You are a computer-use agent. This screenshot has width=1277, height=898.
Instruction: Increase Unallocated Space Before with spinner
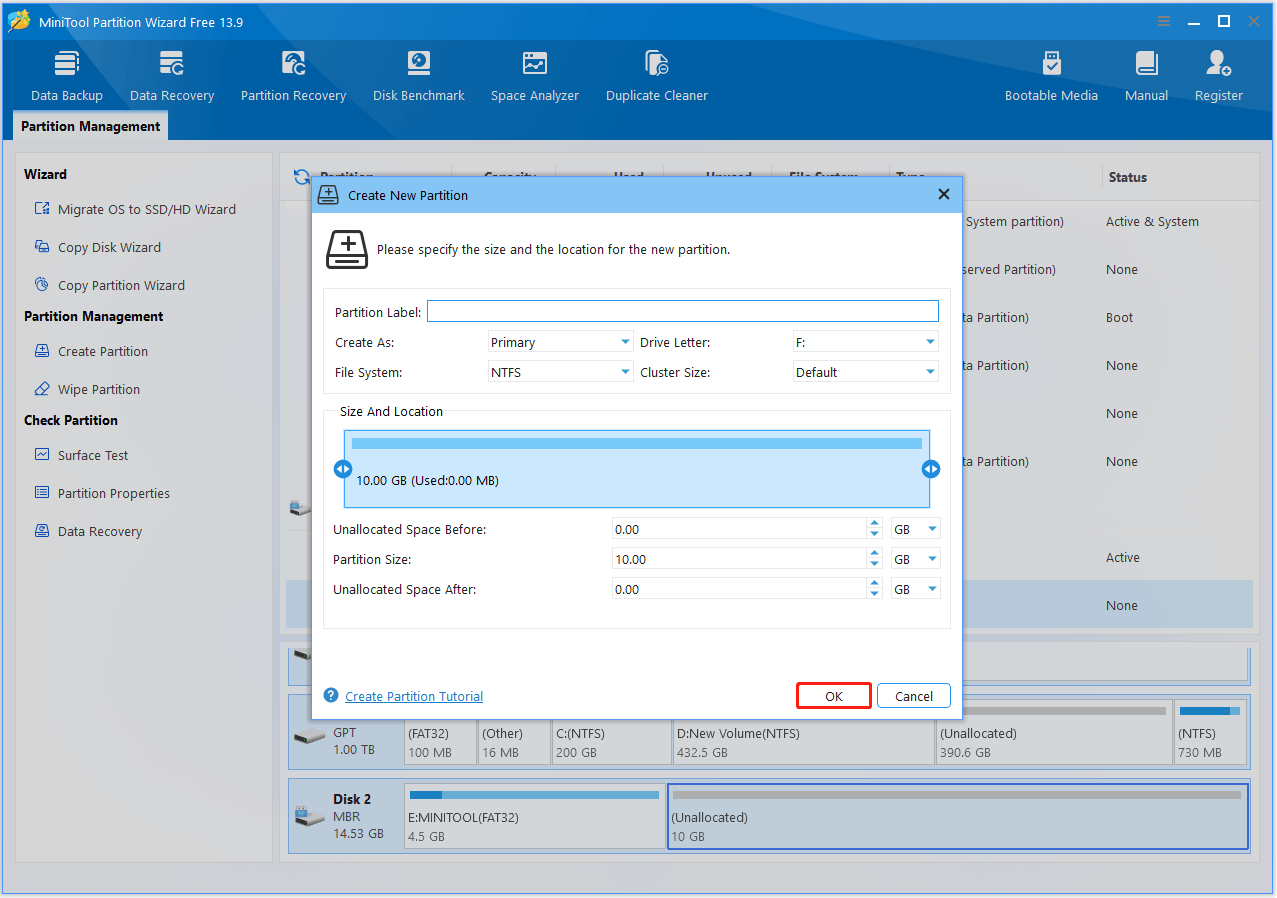pyautogui.click(x=875, y=523)
